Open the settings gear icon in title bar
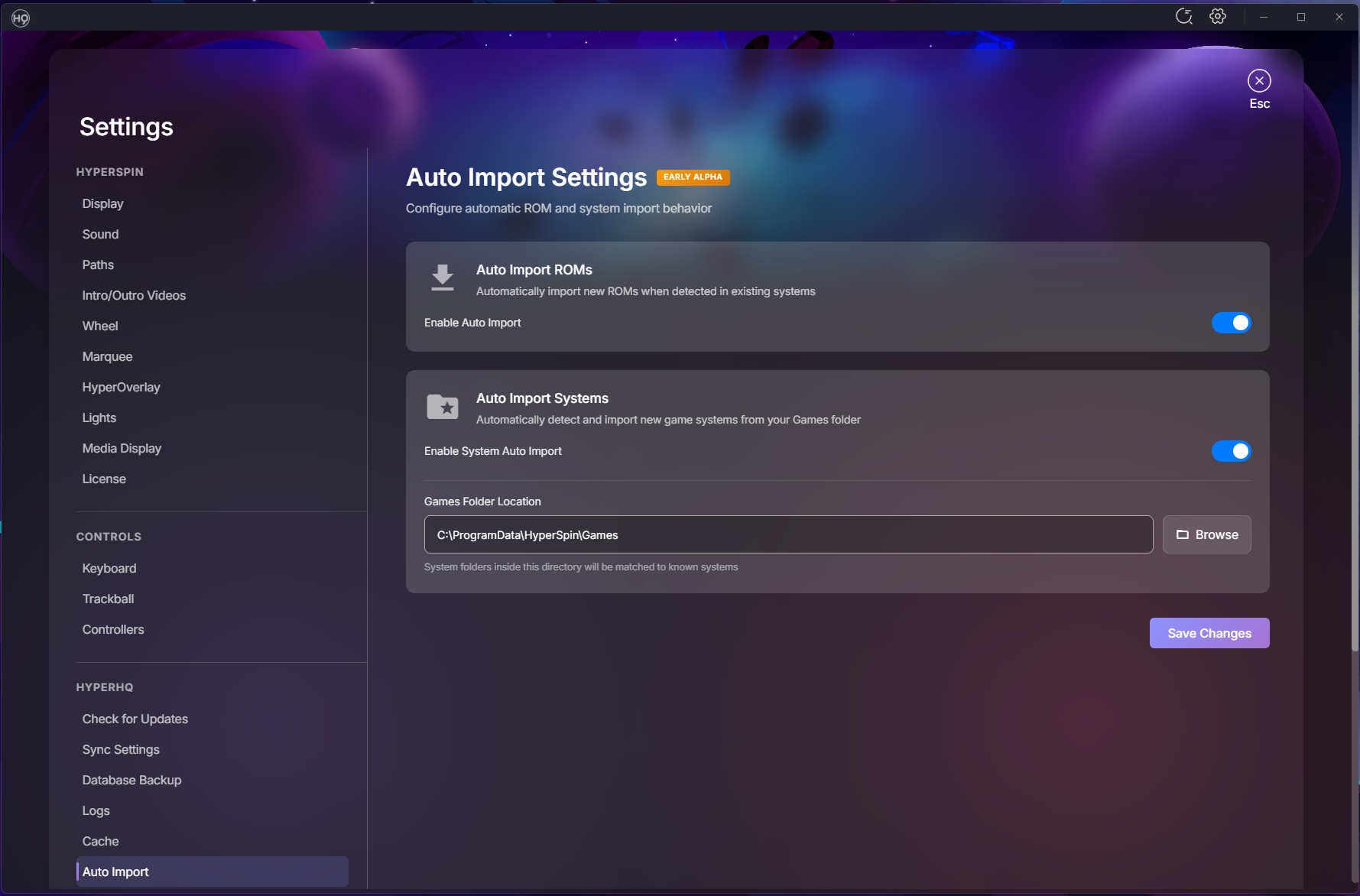This screenshot has height=896, width=1360. click(x=1218, y=17)
